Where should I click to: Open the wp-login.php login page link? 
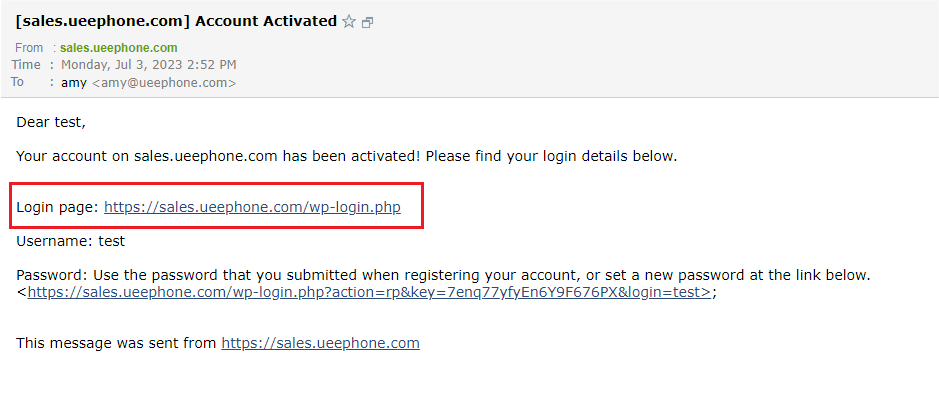coord(252,207)
